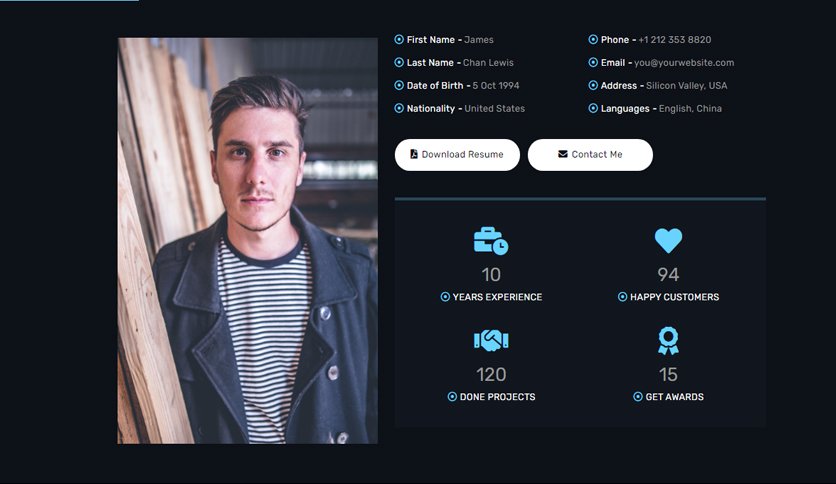This screenshot has width=836, height=484.
Task: Click the birth date 5 Oct 1994
Action: (496, 85)
